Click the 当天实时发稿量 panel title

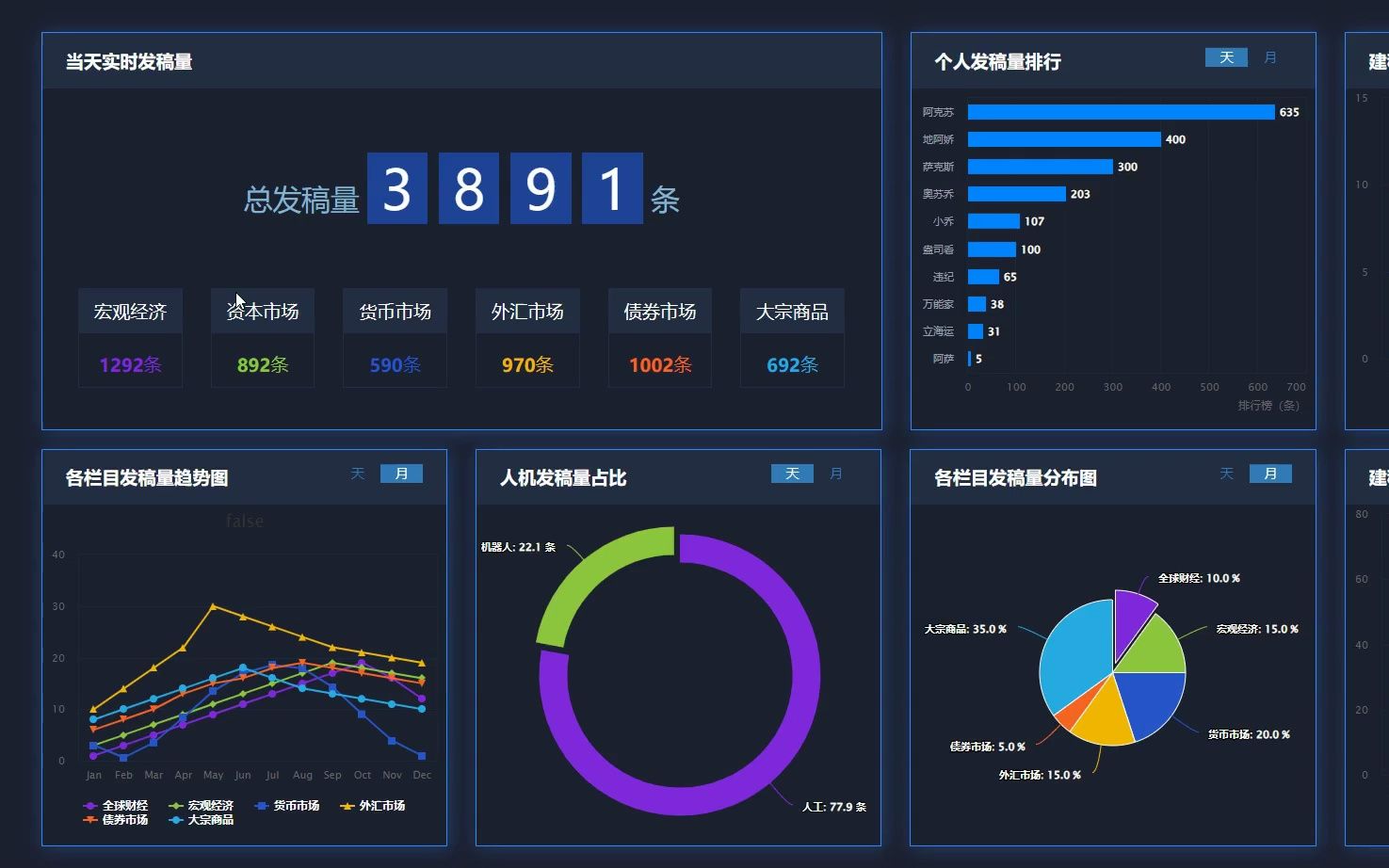point(129,62)
